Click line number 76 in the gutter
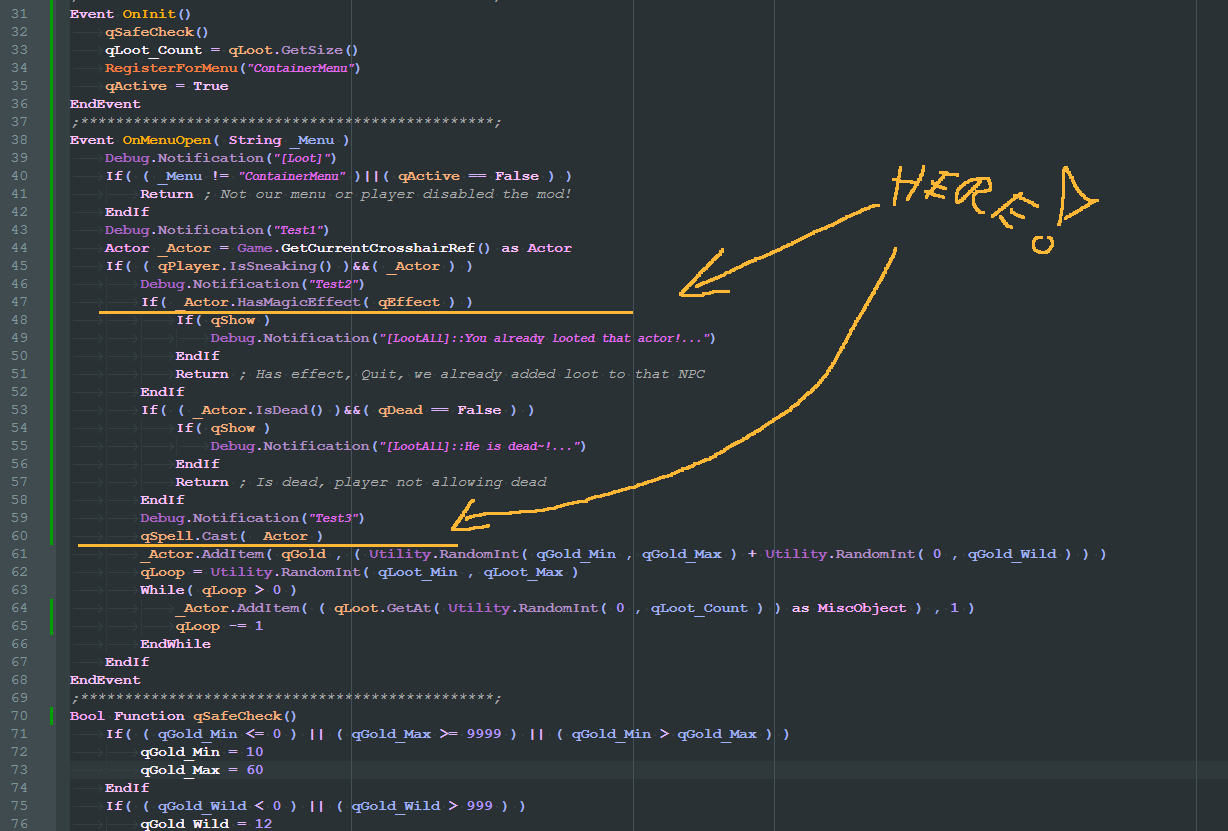This screenshot has height=831, width=1228. pos(20,824)
